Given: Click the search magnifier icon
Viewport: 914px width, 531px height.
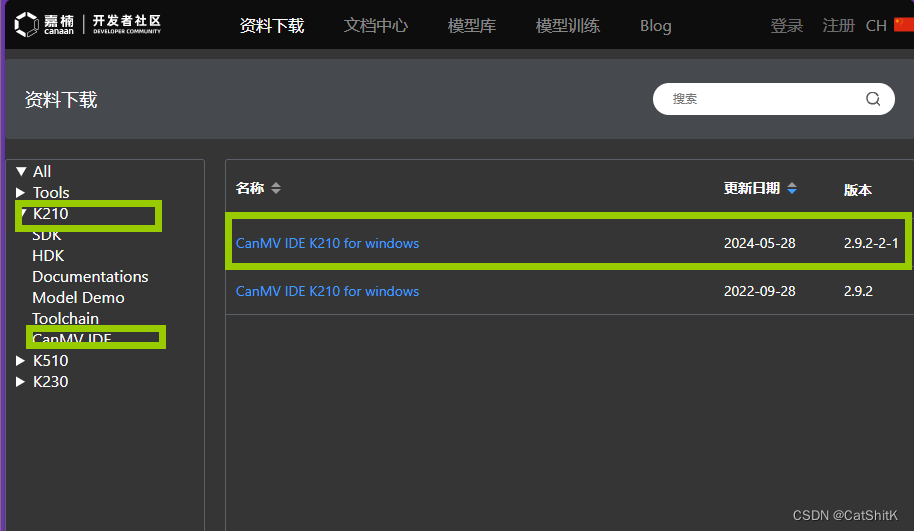Looking at the screenshot, I should [873, 99].
